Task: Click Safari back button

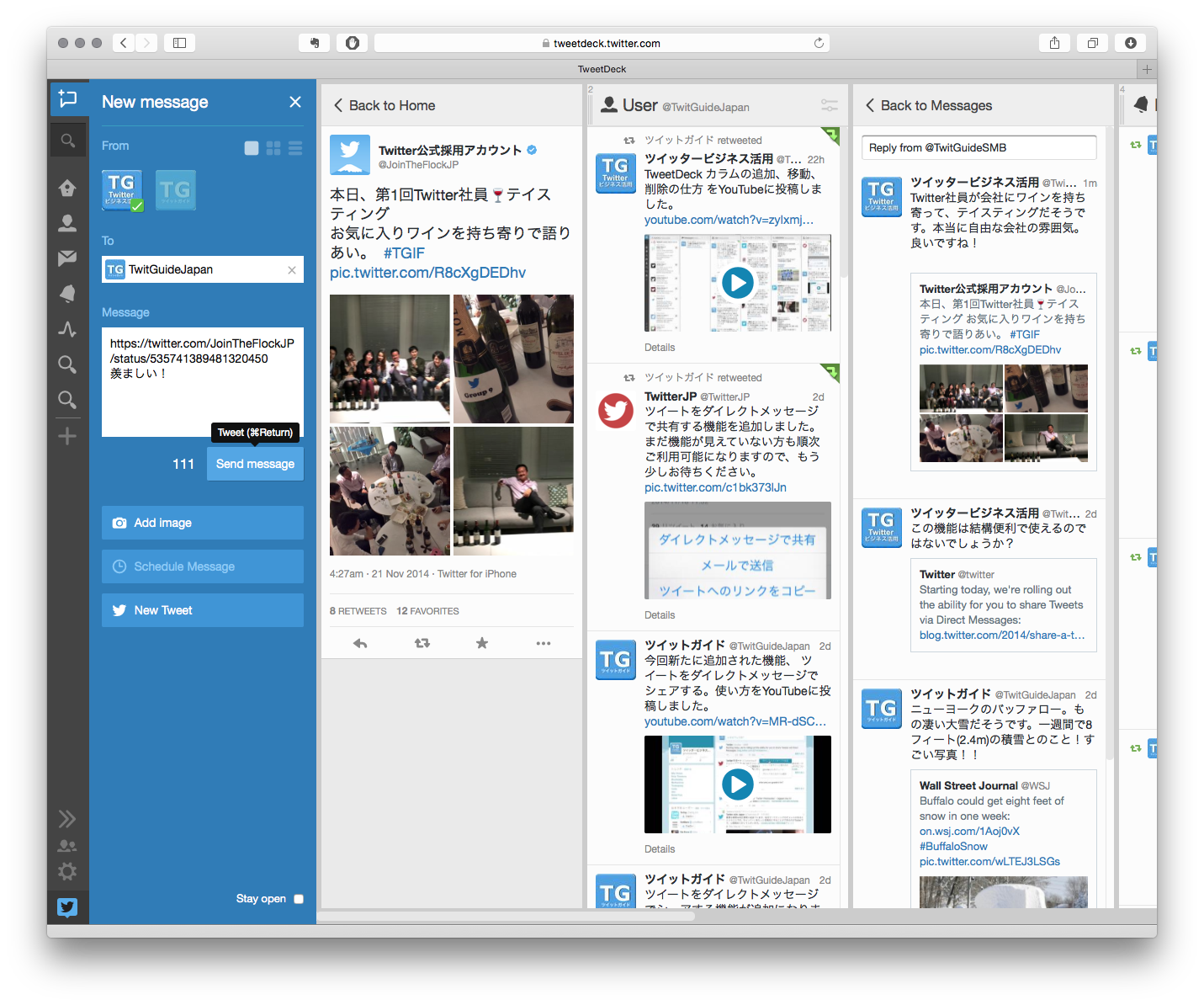Action: pyautogui.click(x=124, y=43)
